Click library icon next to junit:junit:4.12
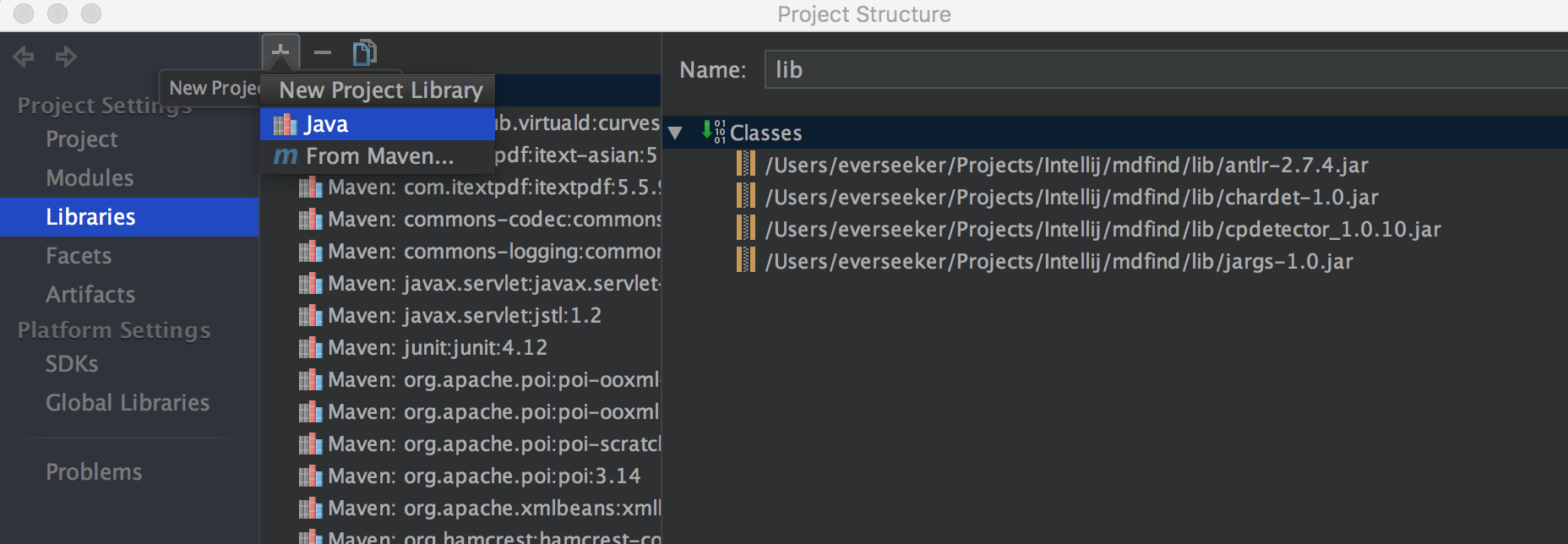 tap(310, 347)
